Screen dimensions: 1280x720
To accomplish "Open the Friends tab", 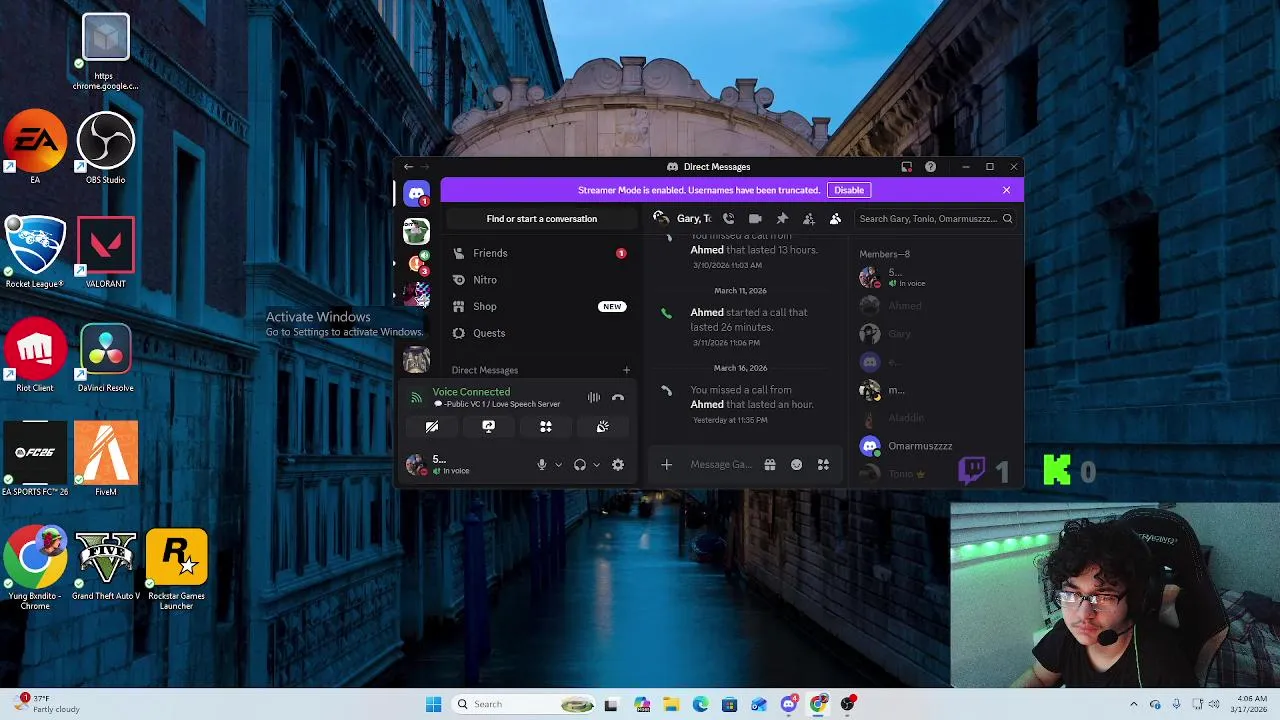I will click(x=540, y=253).
